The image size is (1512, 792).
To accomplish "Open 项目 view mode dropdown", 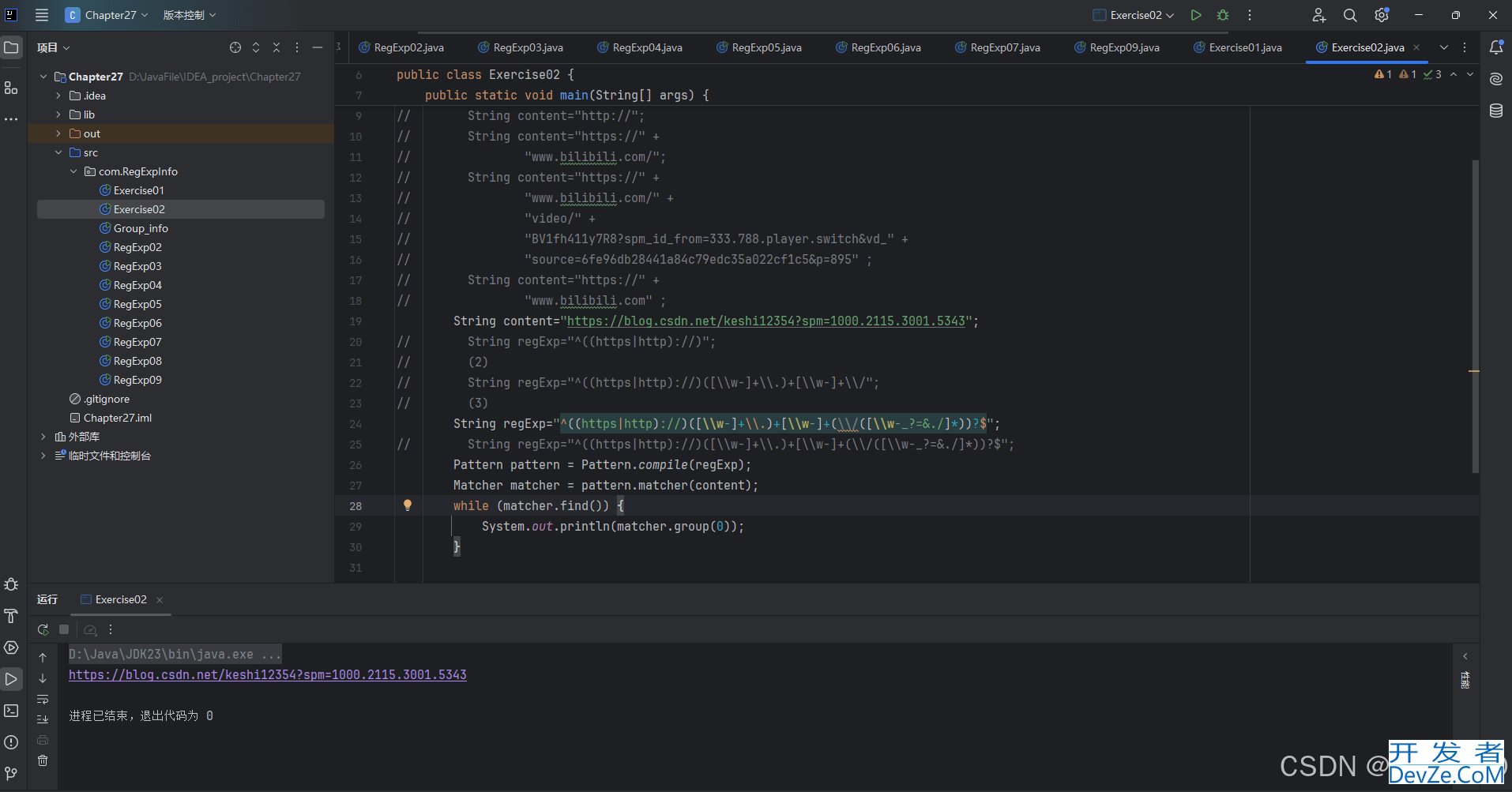I will (x=53, y=47).
